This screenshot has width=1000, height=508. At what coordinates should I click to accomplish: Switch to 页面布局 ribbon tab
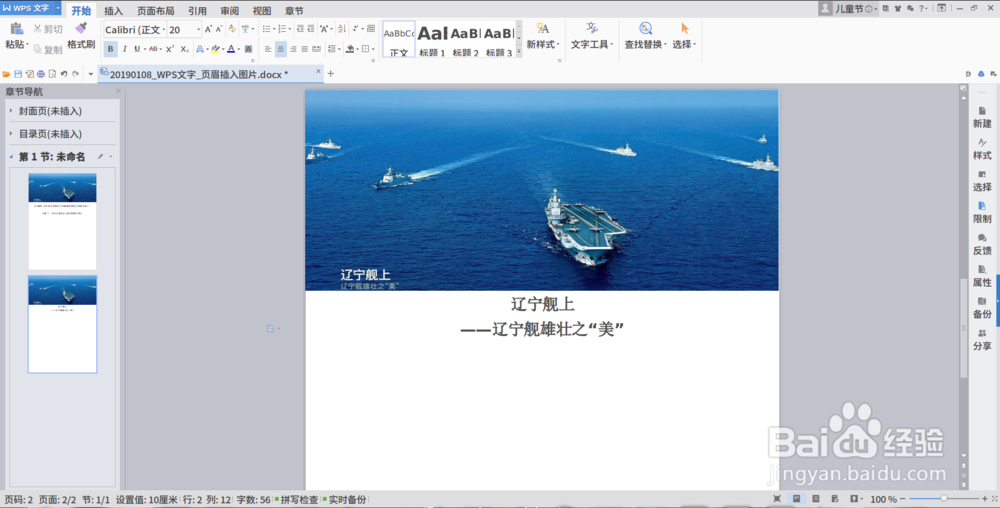[x=156, y=11]
